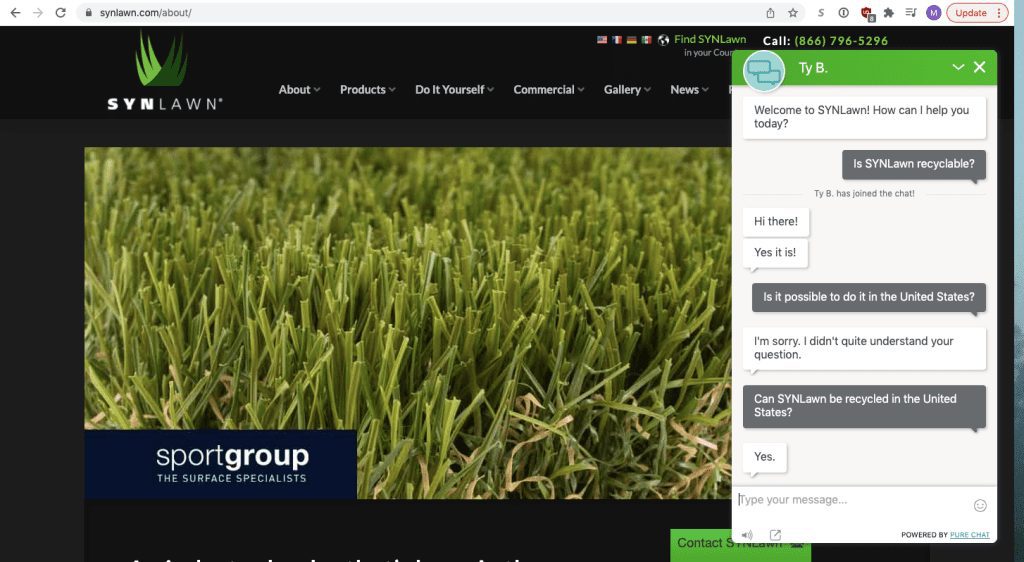Image resolution: width=1024 pixels, height=562 pixels.
Task: Click the 'I'm sorry' reply message
Action: [864, 348]
